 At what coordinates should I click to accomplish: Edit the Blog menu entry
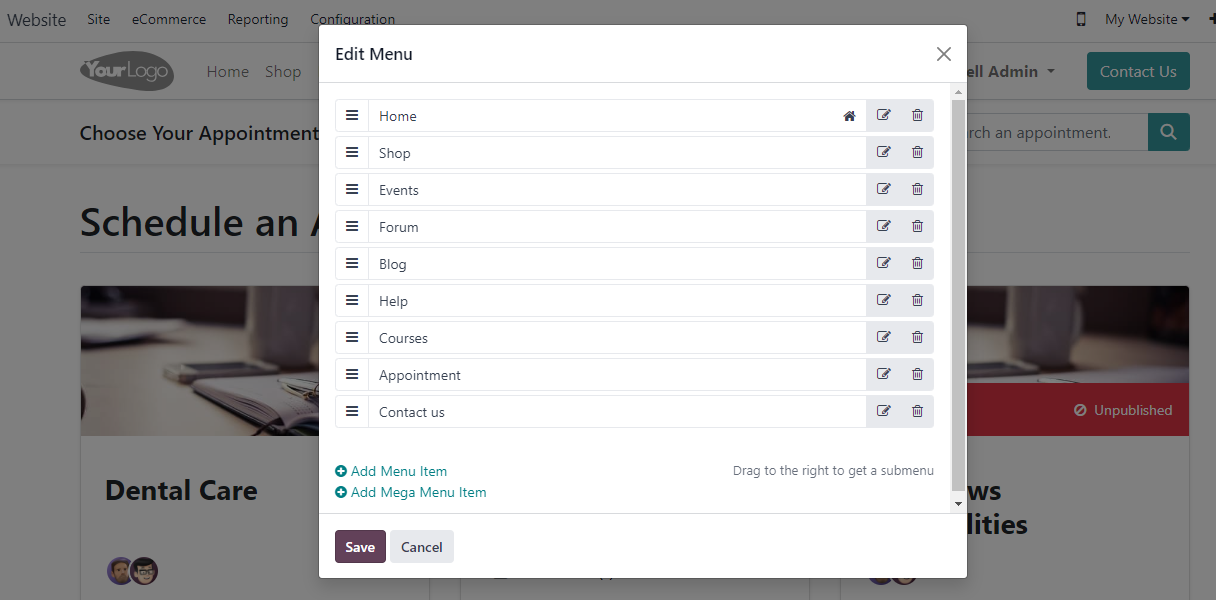click(883, 263)
